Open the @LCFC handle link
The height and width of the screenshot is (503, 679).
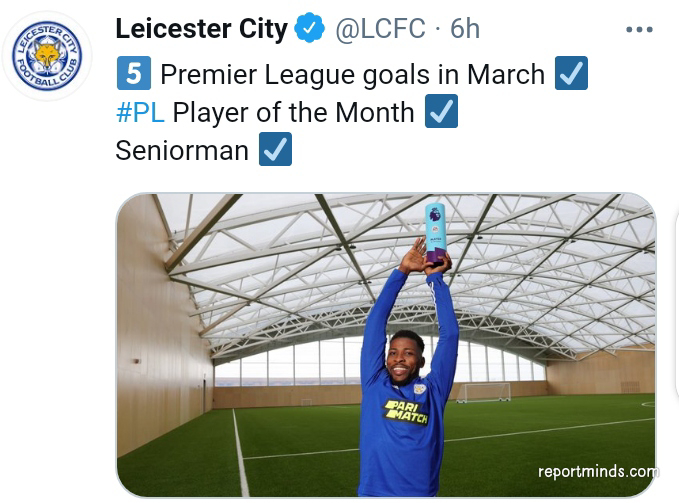click(380, 30)
